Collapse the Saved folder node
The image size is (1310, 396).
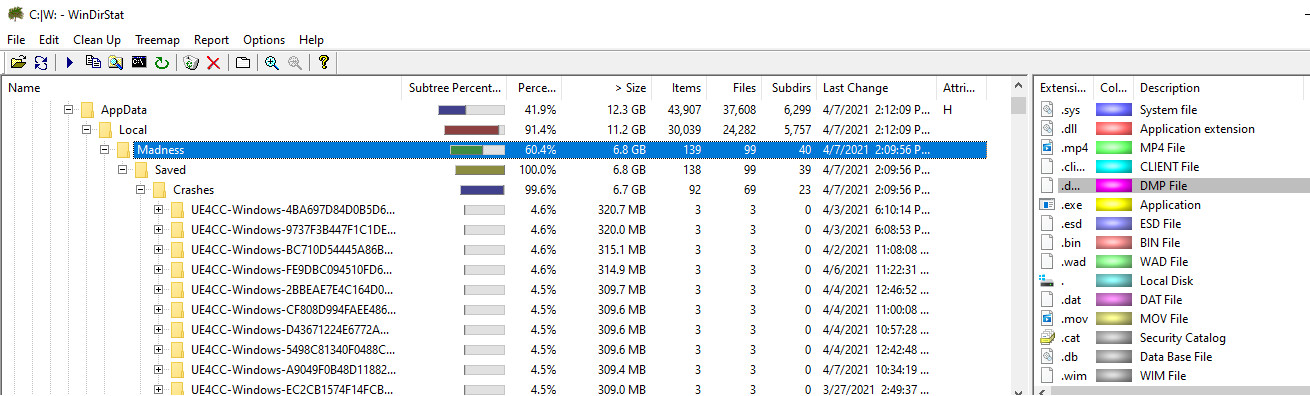click(x=123, y=170)
